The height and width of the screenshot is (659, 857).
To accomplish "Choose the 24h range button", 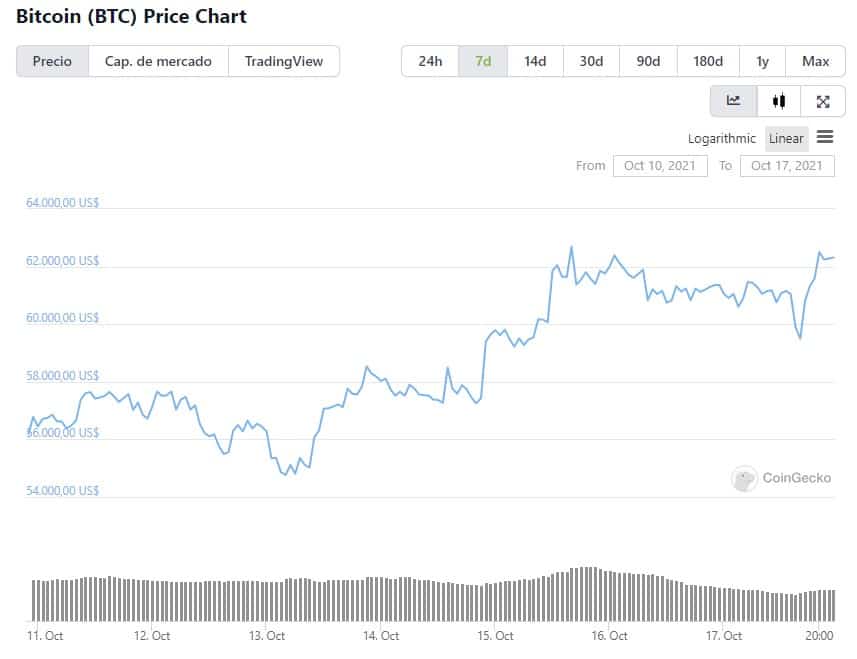I will [x=430, y=61].
